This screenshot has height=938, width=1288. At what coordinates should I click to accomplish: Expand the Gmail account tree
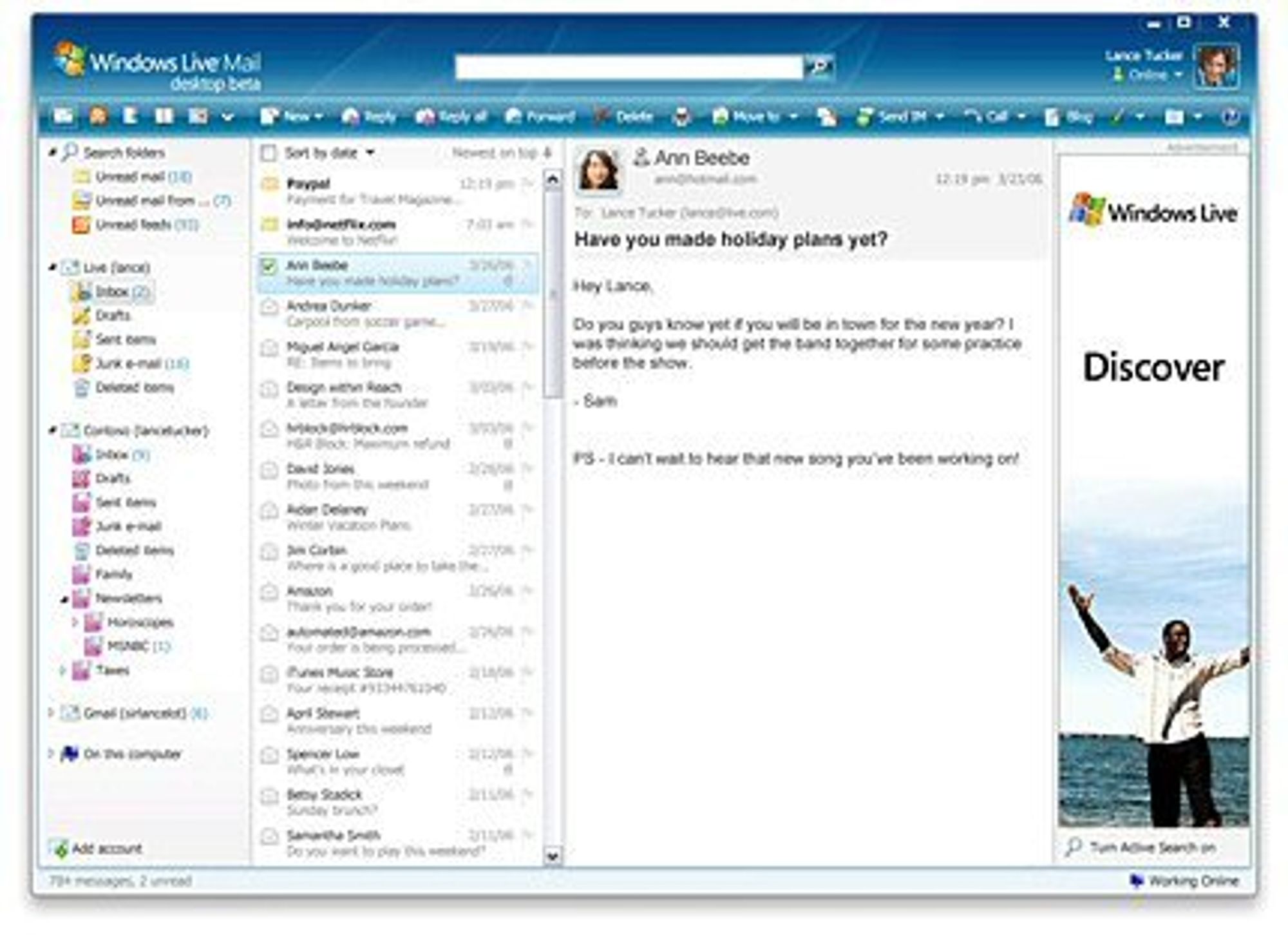(52, 713)
